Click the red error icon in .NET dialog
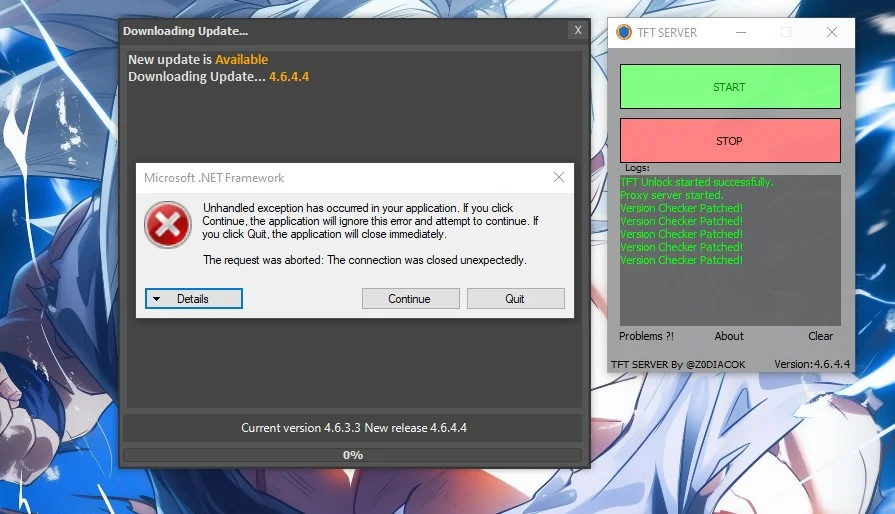Viewport: 895px width, 514px height. [167, 225]
